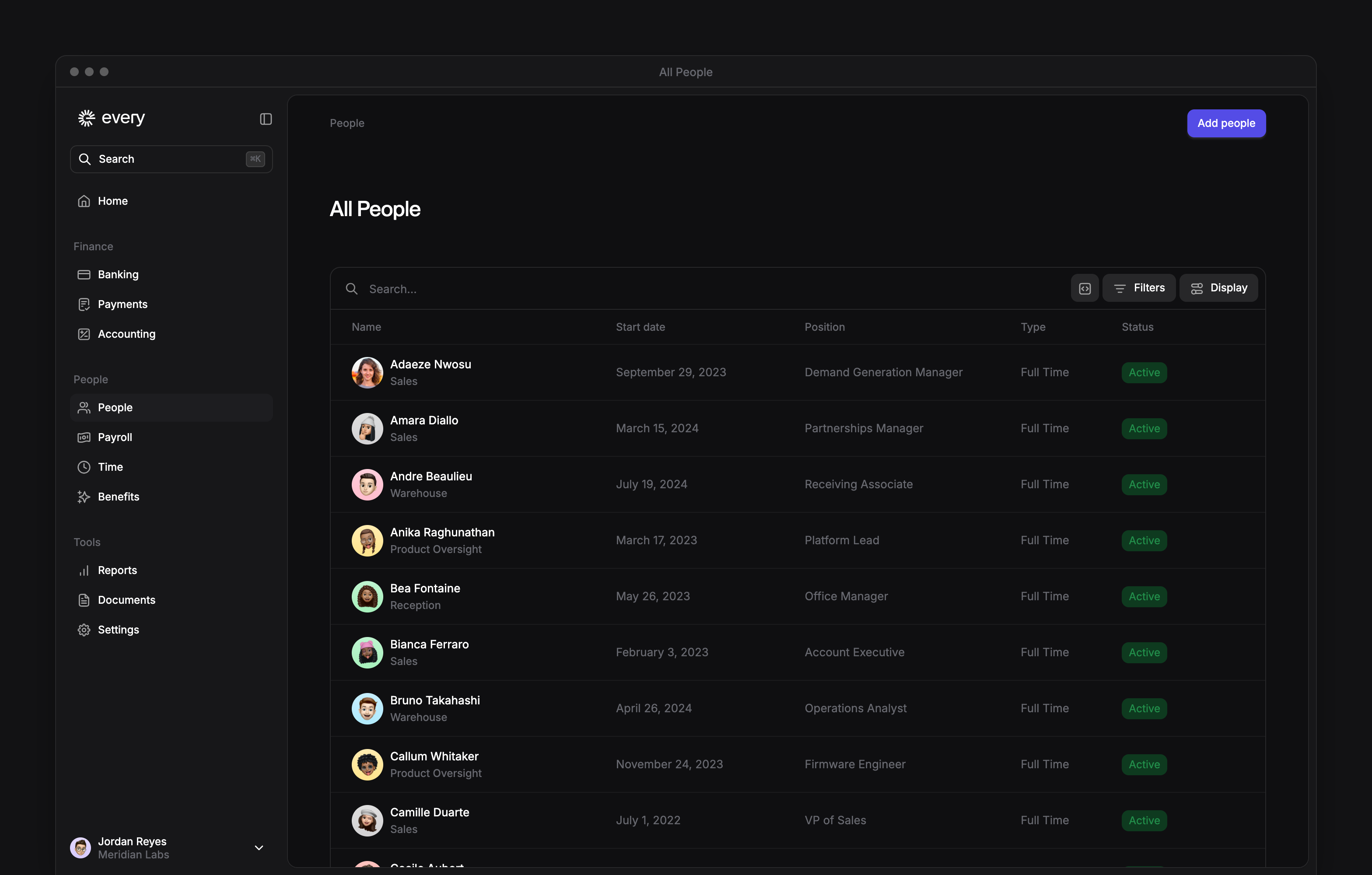Click the Home house icon

84,201
